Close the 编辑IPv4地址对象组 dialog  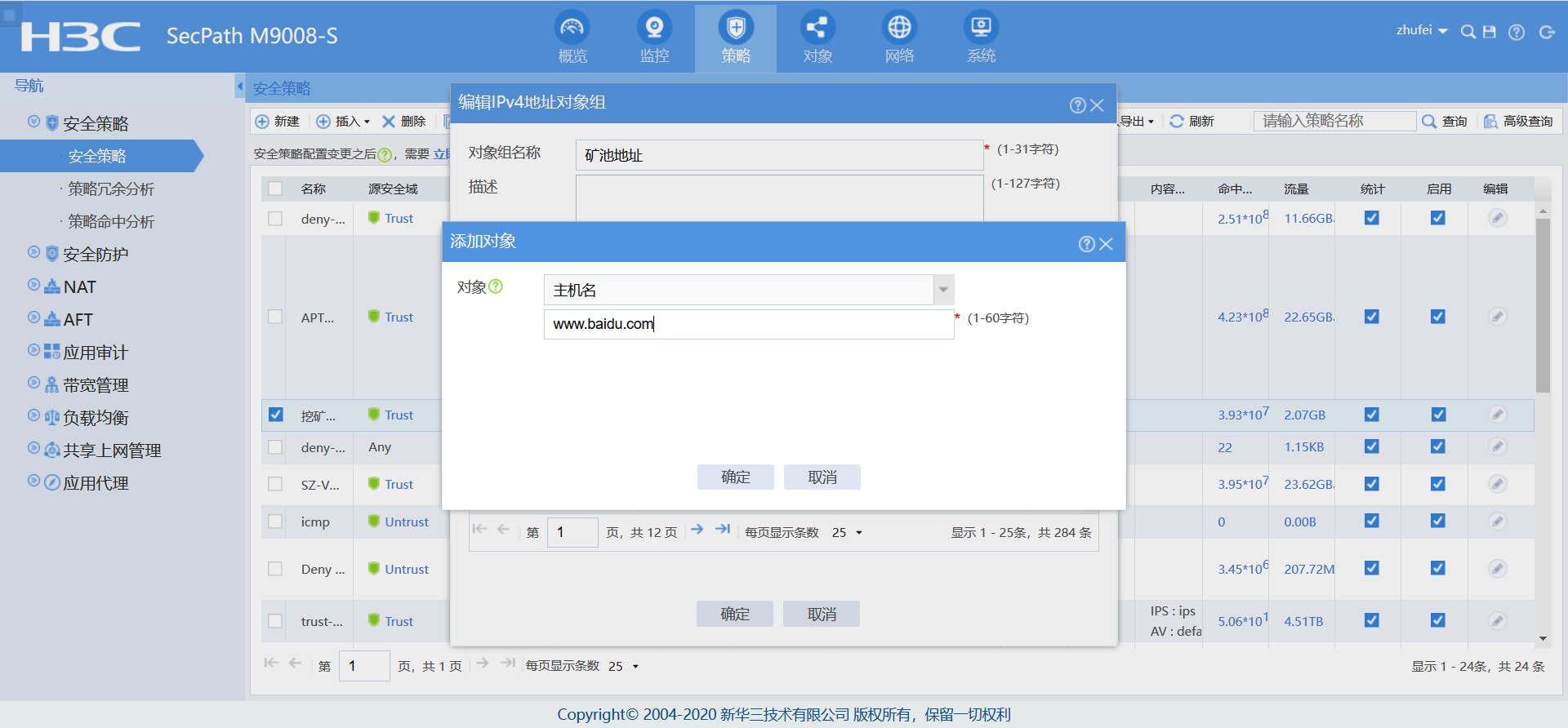[1097, 105]
